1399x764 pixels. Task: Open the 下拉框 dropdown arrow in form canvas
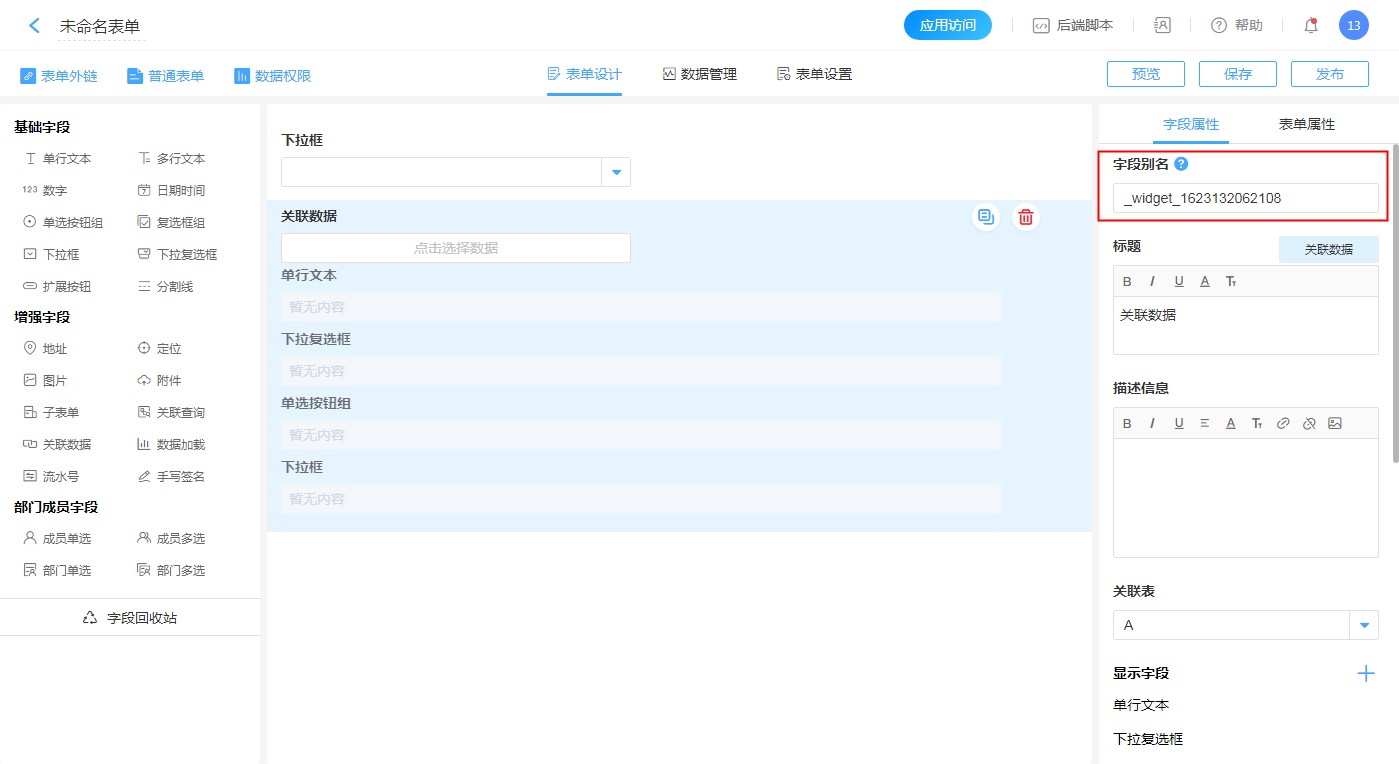point(616,173)
